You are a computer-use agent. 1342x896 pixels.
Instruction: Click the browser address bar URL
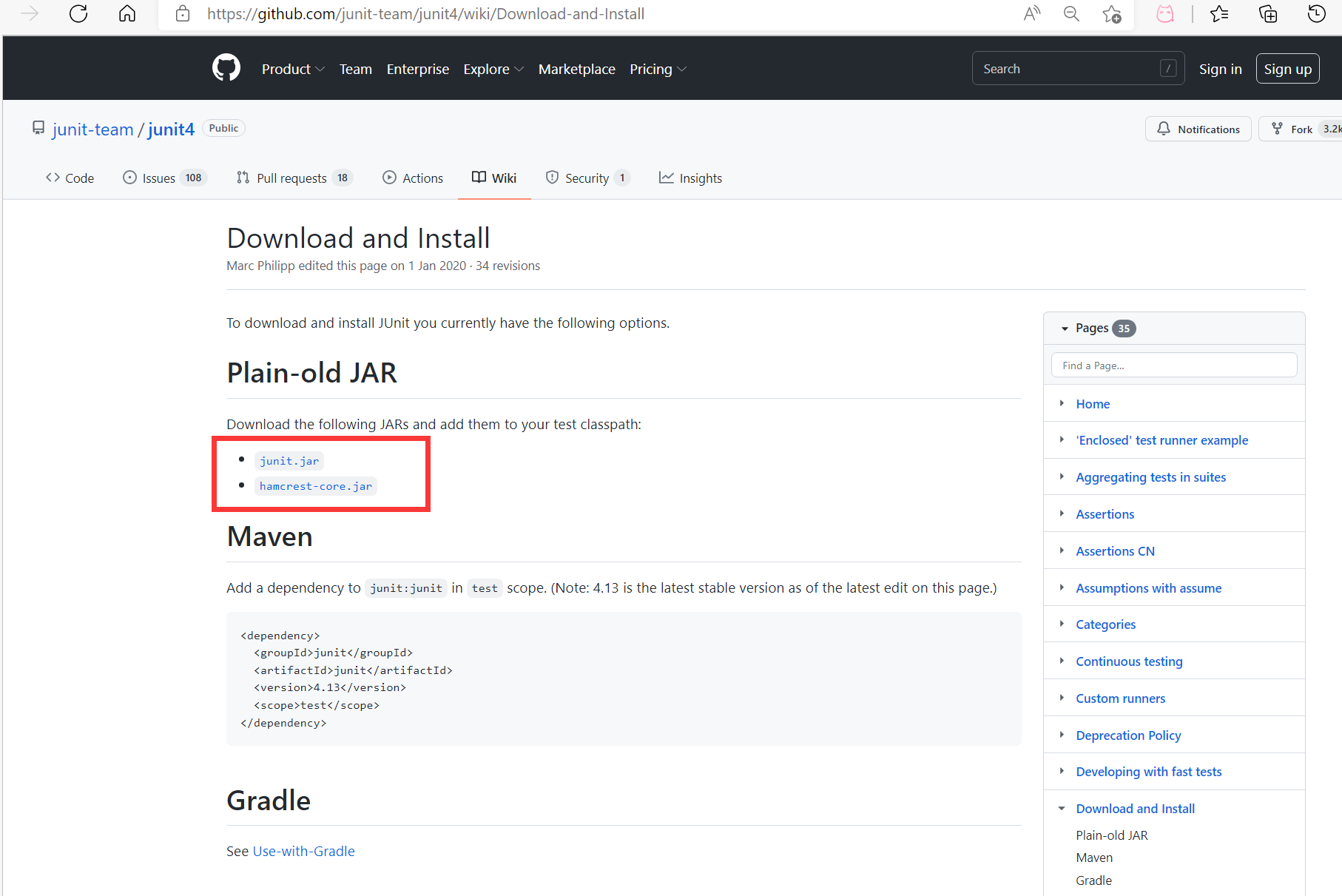(425, 14)
